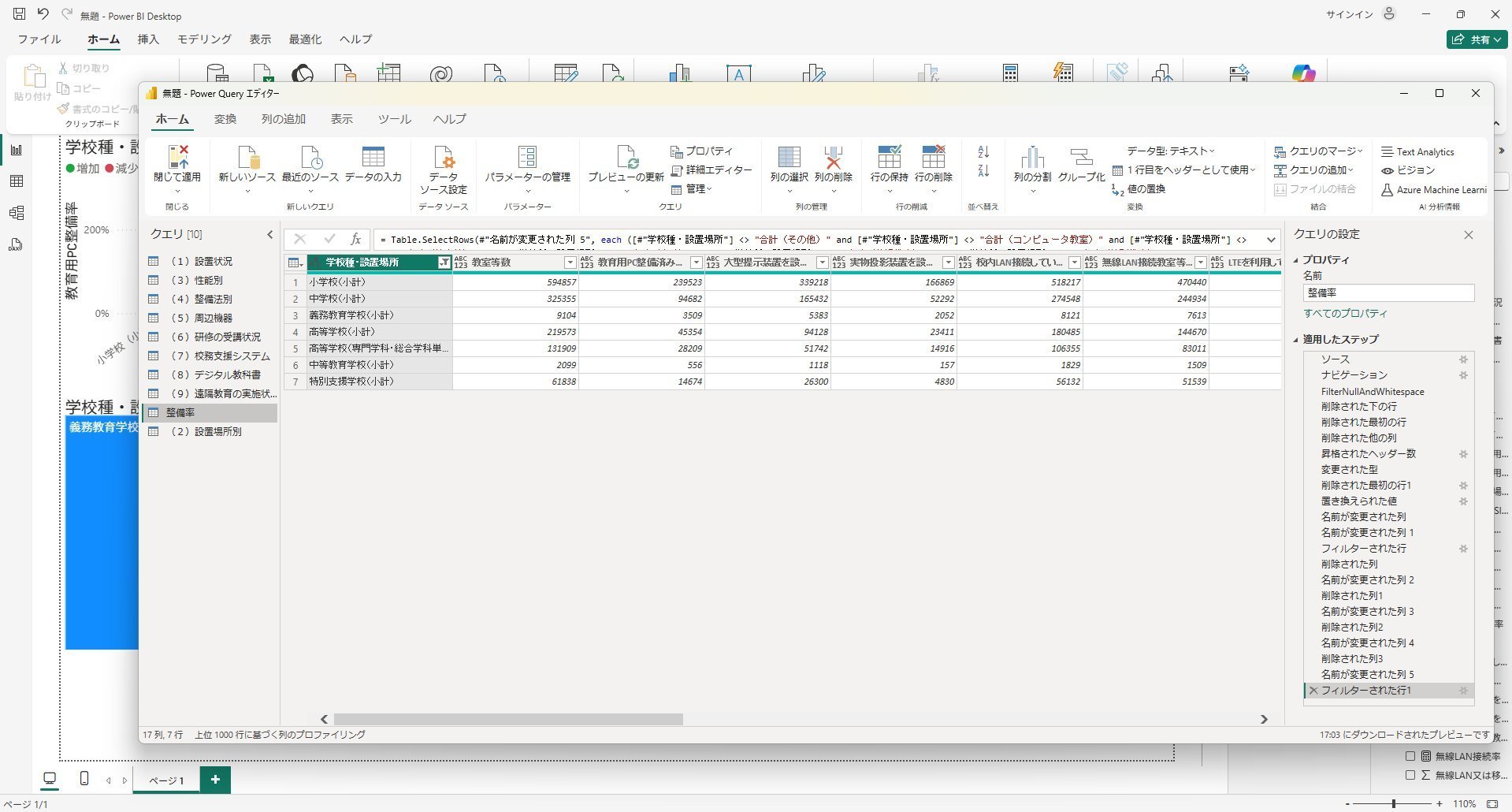
Task: Open ツール tab in Power Query
Action: tap(394, 119)
